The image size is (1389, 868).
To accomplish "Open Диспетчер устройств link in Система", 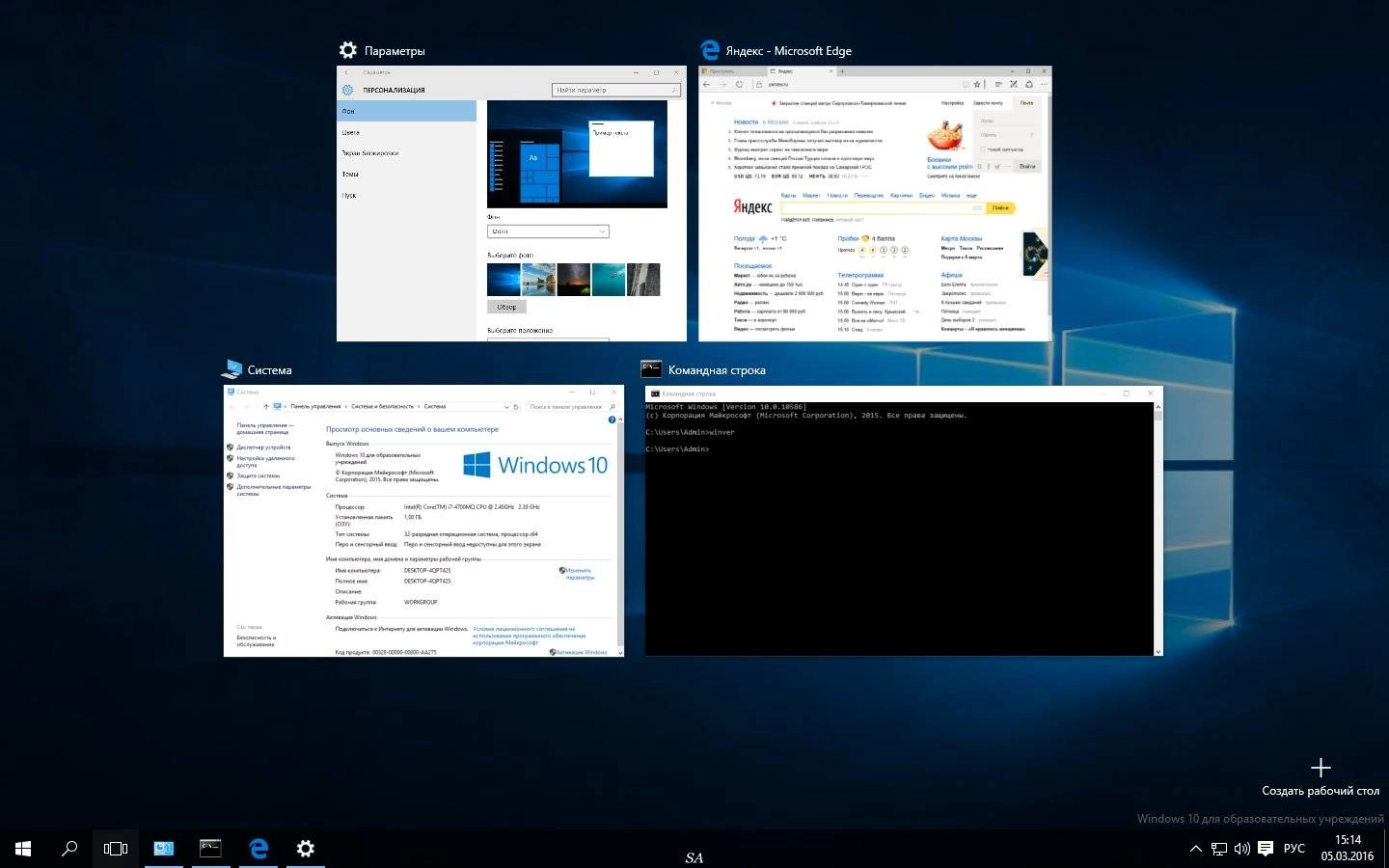I will pyautogui.click(x=263, y=447).
